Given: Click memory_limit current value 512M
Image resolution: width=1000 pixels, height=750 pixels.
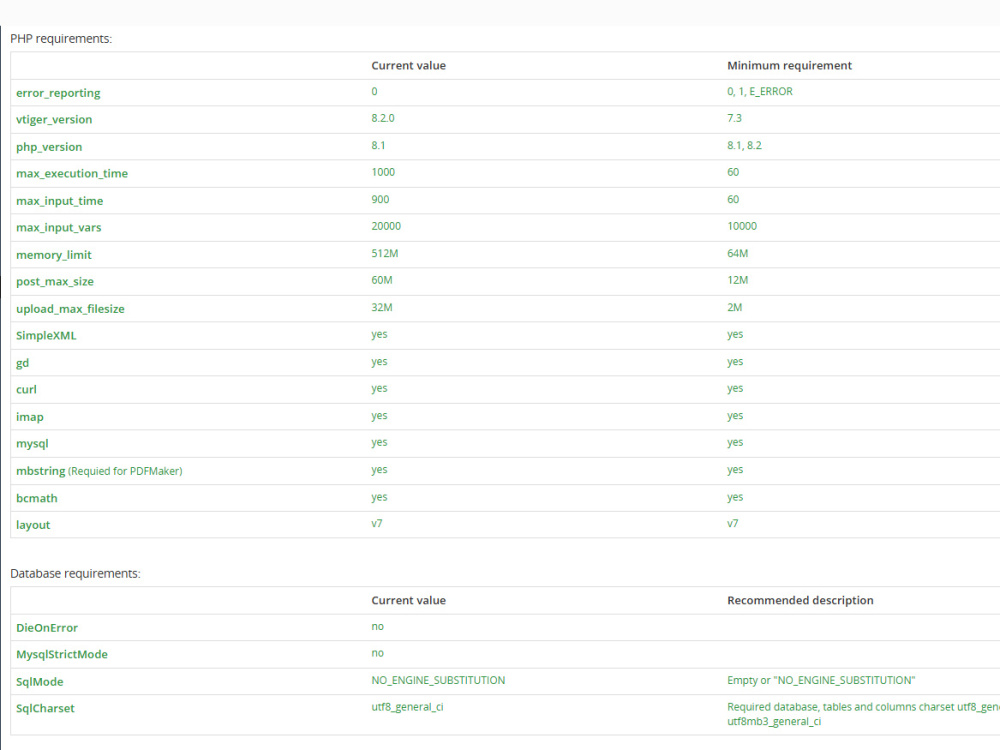Looking at the screenshot, I should click(385, 254).
